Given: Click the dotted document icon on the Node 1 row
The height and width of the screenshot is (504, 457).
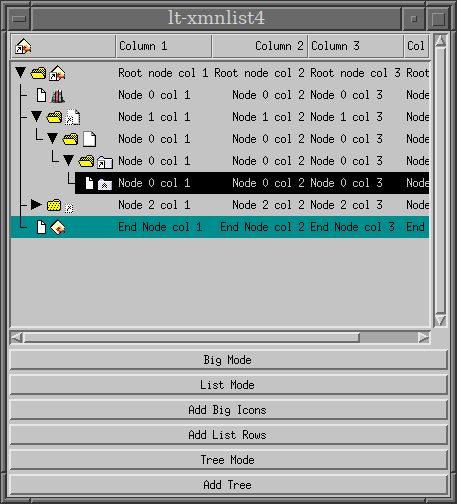Looking at the screenshot, I should pos(73,117).
